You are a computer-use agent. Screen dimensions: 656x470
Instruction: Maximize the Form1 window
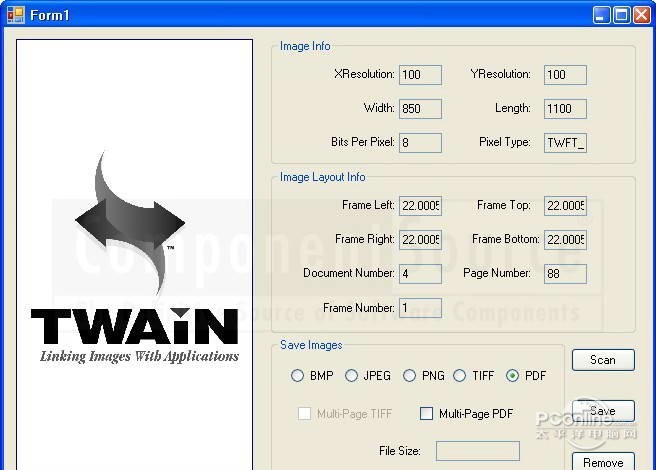(x=622, y=15)
